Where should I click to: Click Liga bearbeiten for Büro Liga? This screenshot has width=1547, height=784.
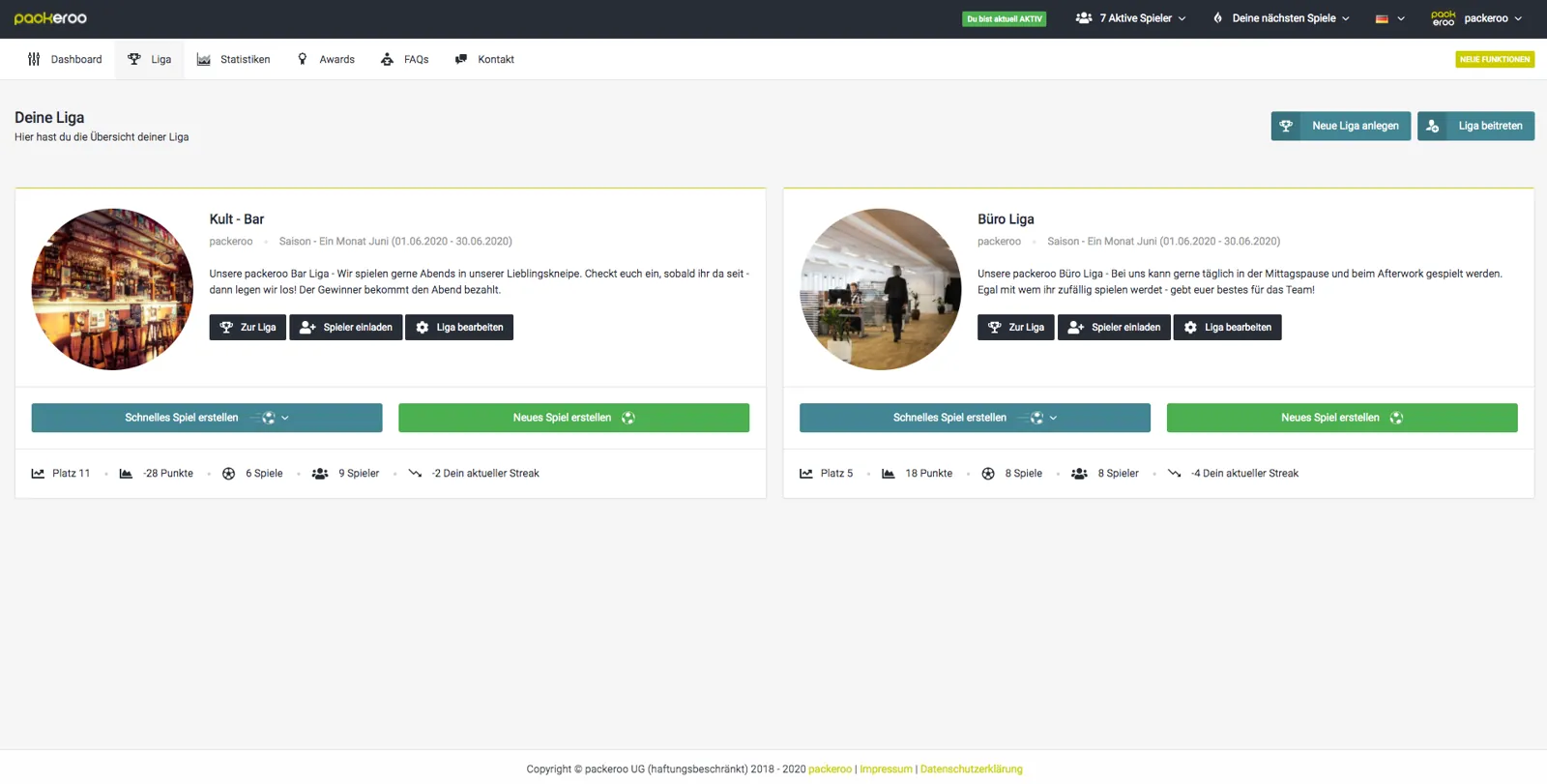pos(1228,327)
